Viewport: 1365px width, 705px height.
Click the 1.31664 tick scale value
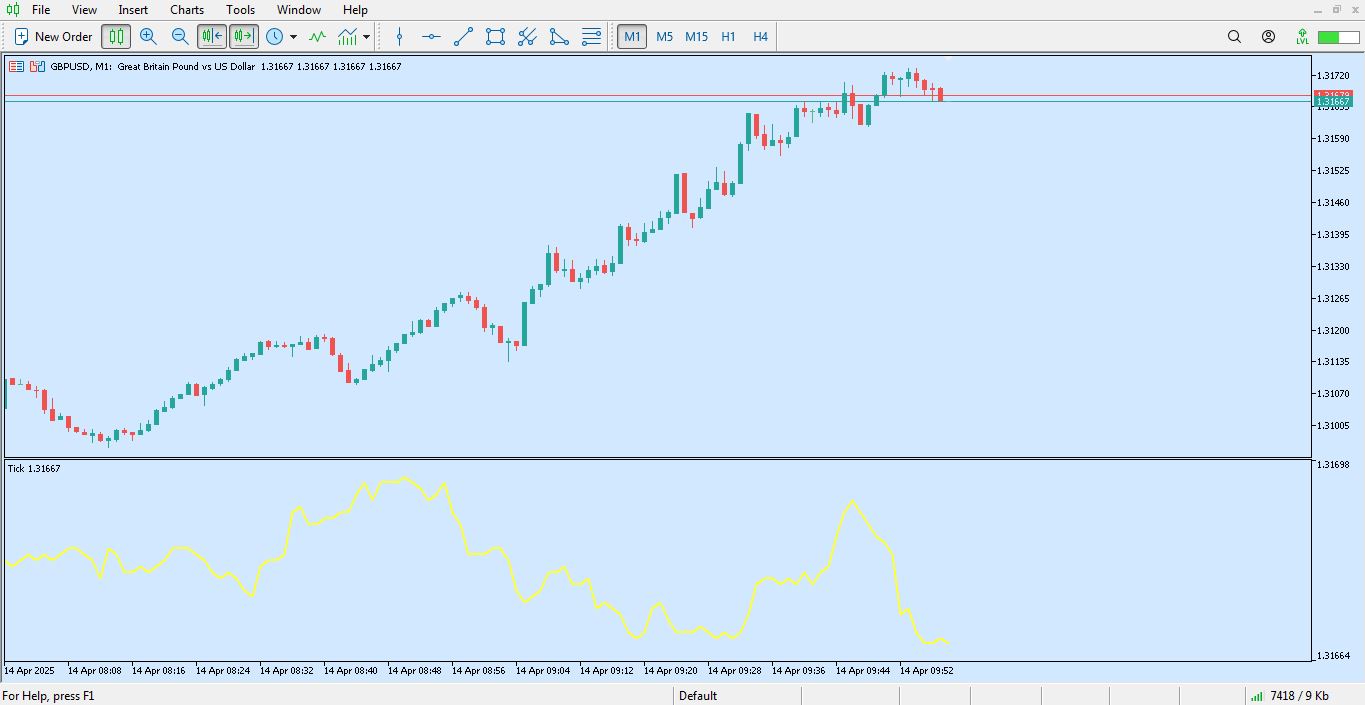click(x=1333, y=656)
